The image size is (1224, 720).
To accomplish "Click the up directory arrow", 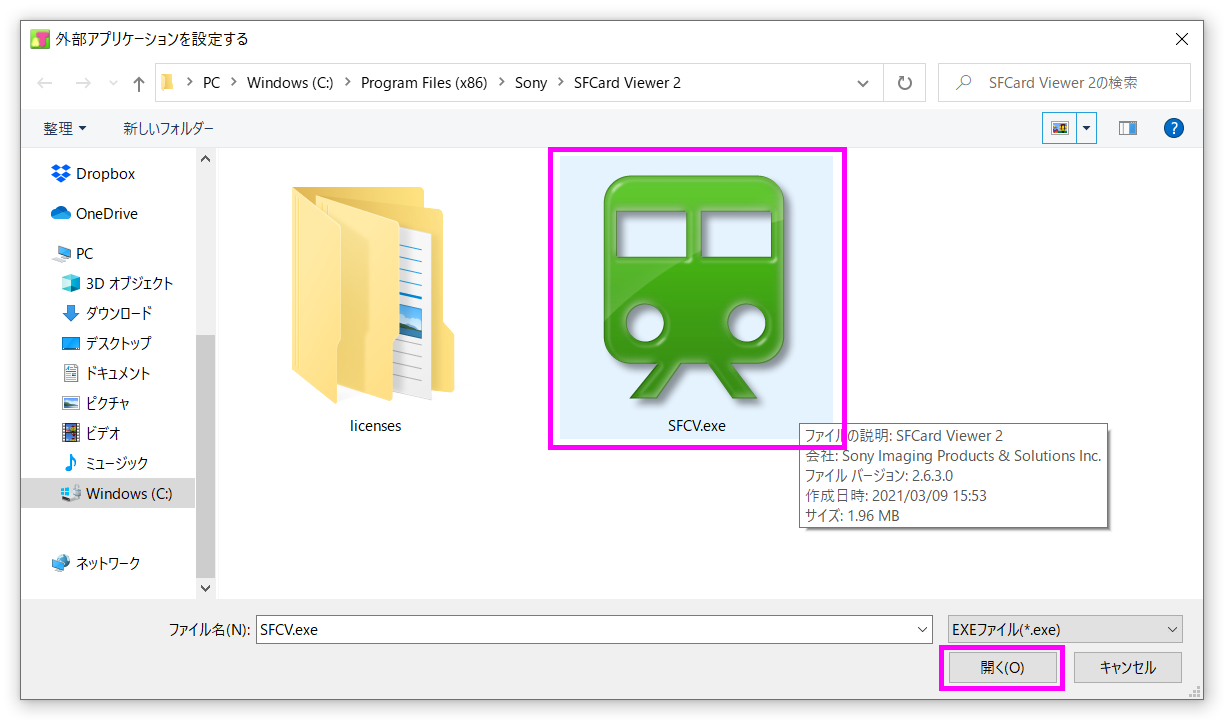I will [139, 83].
